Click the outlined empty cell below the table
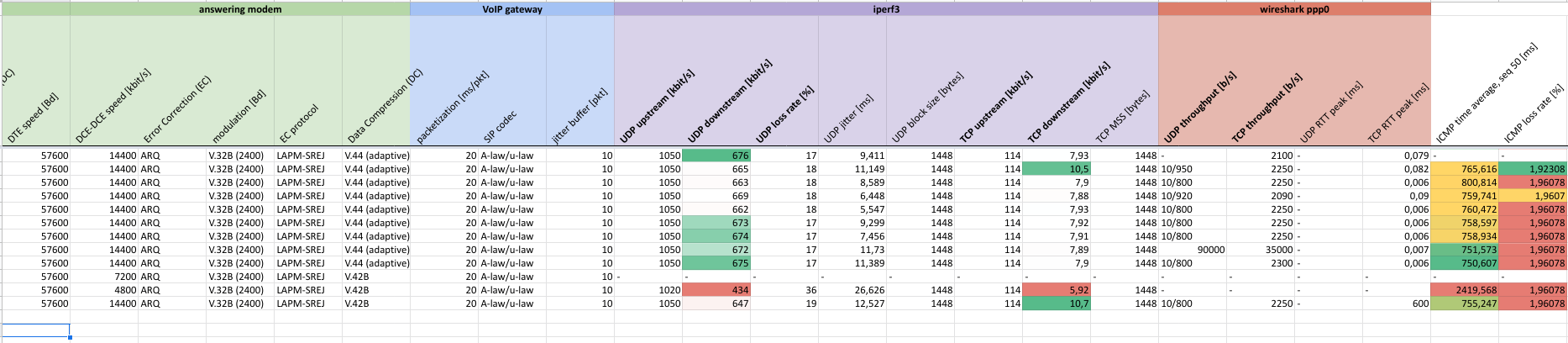The width and height of the screenshot is (1568, 343). tap(35, 330)
